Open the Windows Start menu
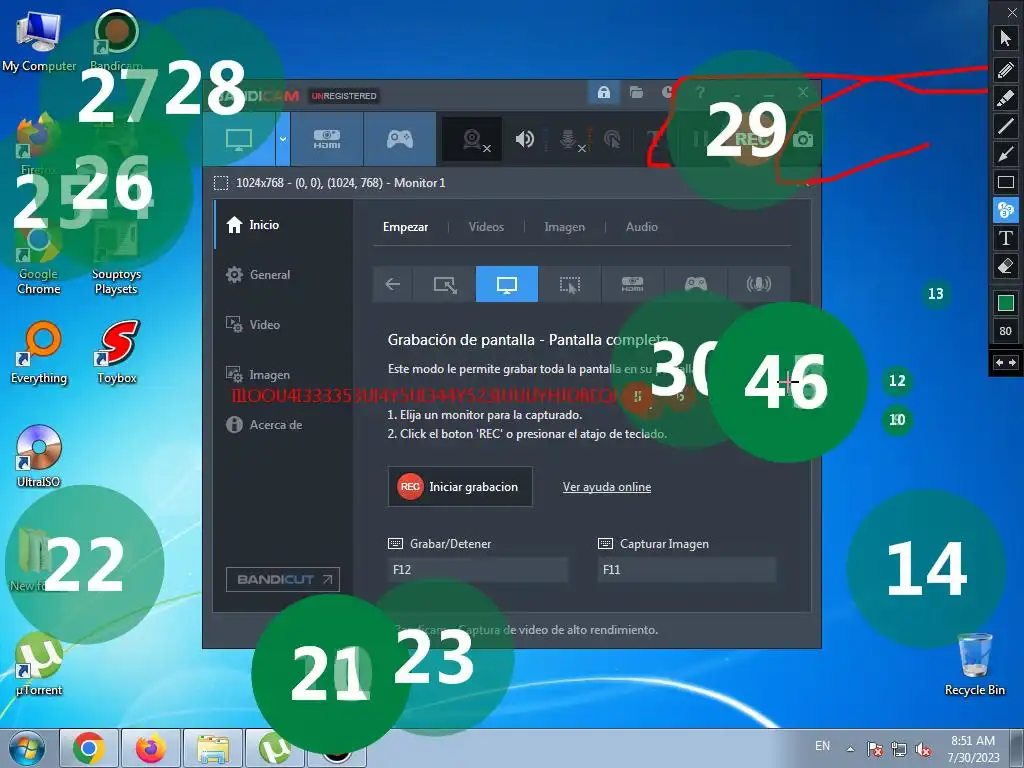 (27, 748)
